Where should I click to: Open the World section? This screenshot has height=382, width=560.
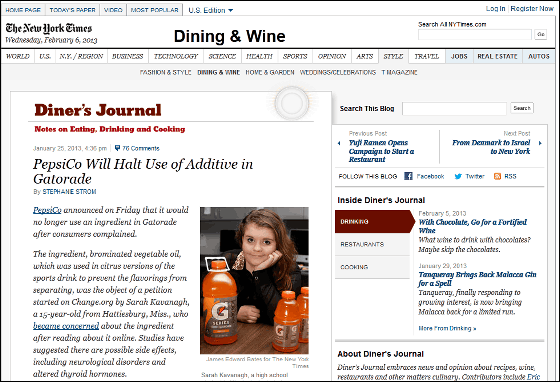18,56
